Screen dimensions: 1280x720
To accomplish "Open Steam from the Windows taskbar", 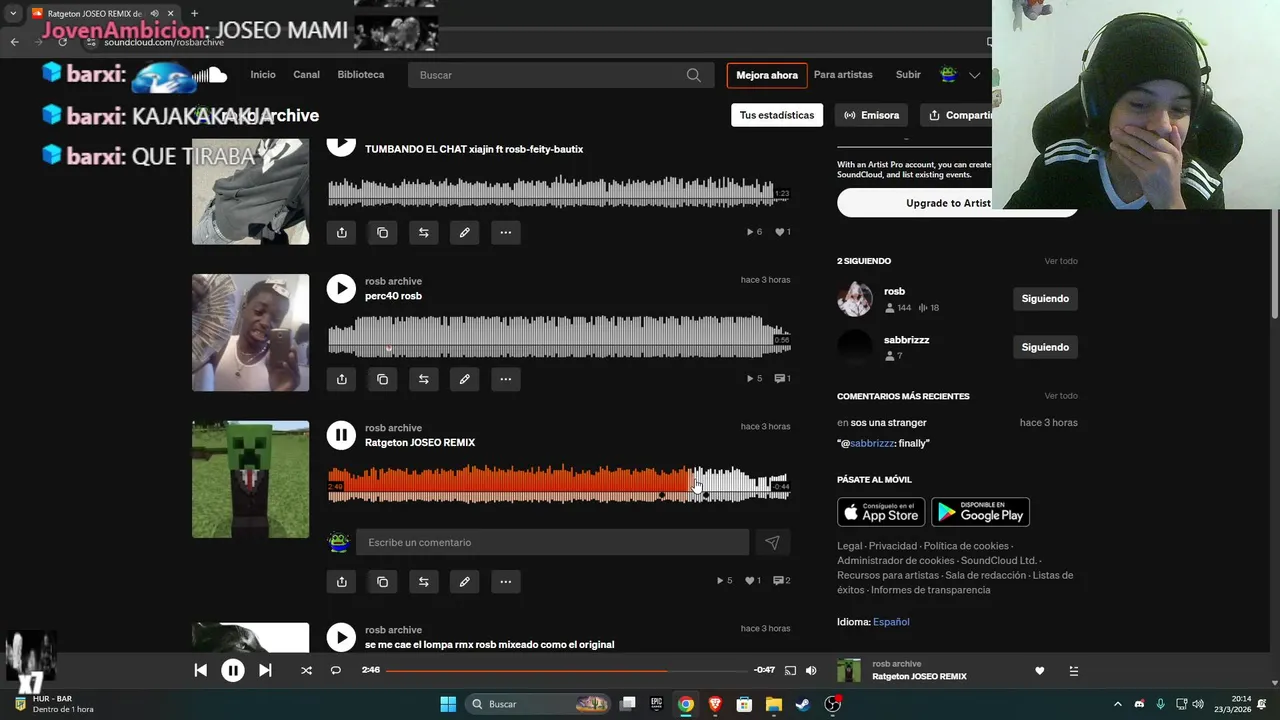I will pyautogui.click(x=802, y=704).
